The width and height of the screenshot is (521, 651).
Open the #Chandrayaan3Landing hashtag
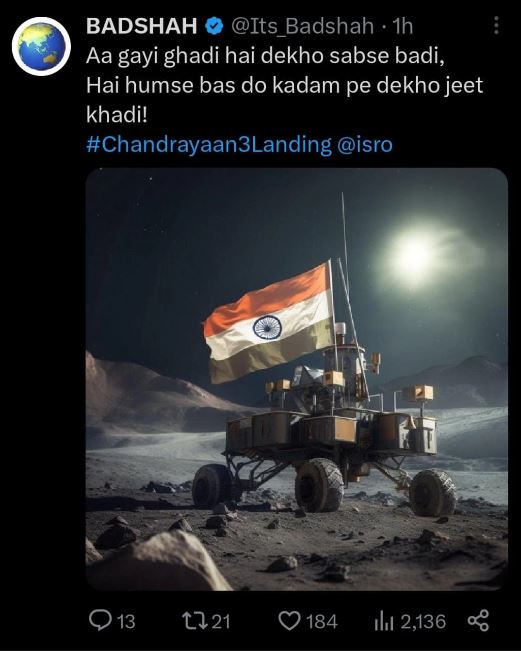(209, 144)
